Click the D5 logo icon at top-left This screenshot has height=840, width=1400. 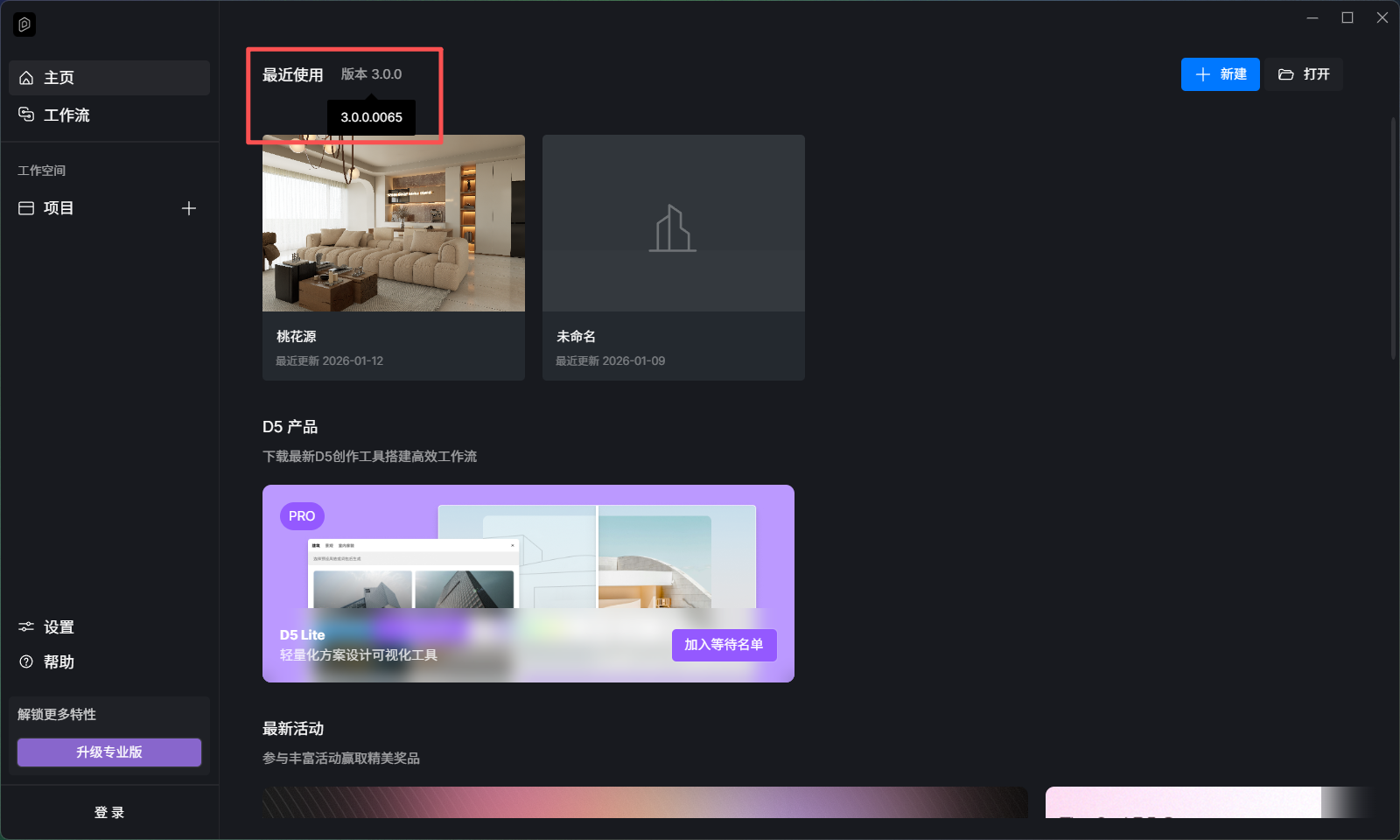coord(24,24)
